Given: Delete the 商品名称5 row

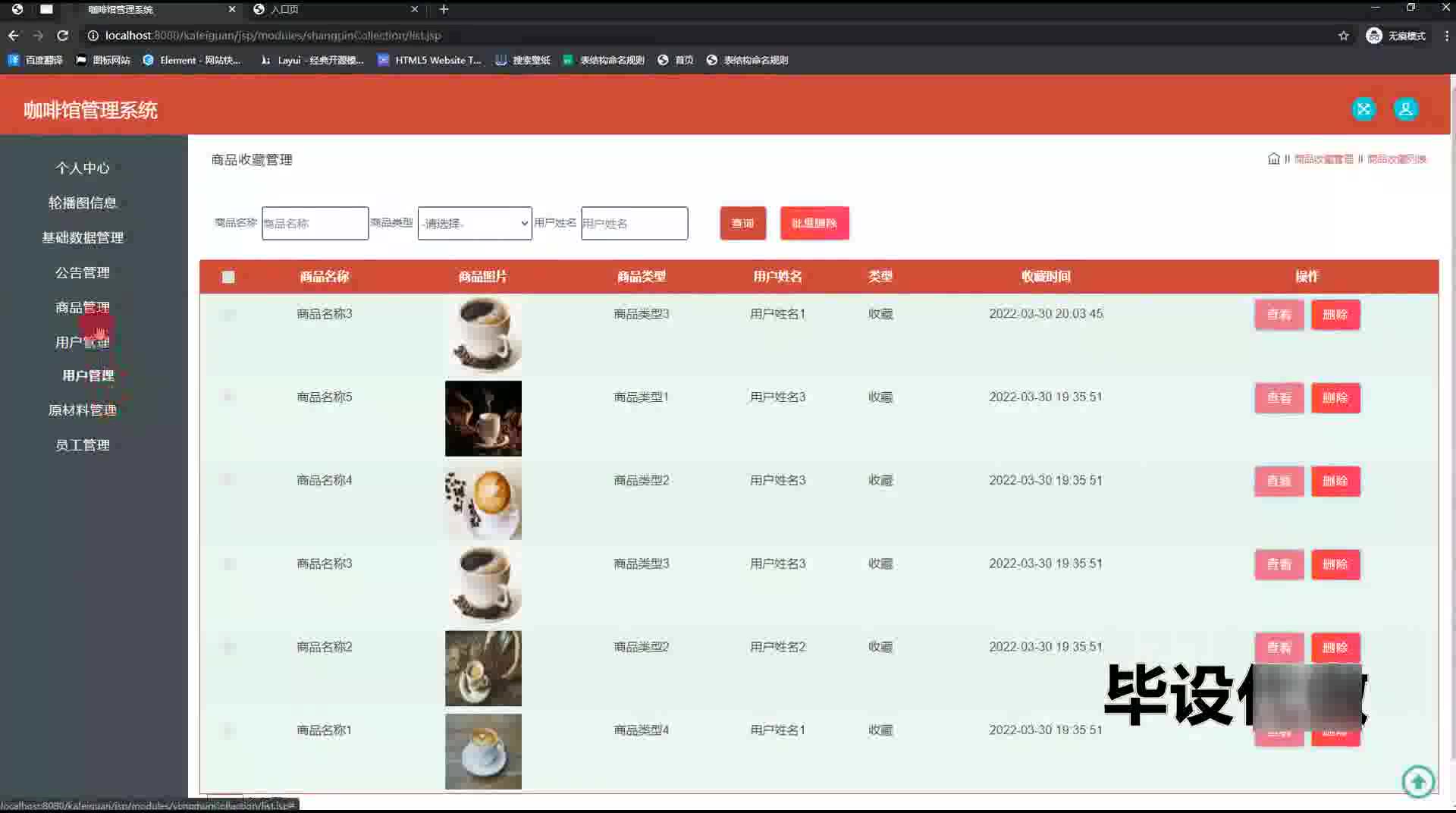Looking at the screenshot, I should [x=1335, y=397].
